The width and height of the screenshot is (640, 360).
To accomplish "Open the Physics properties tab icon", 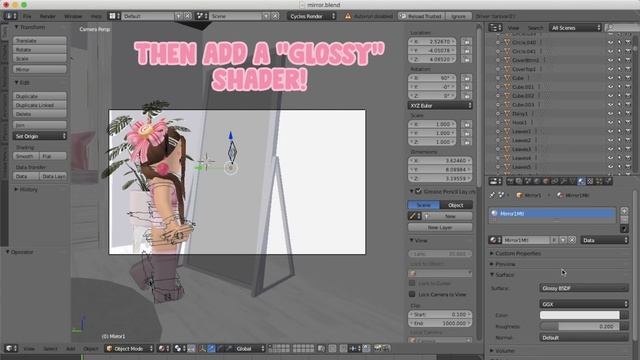I will tap(608, 181).
